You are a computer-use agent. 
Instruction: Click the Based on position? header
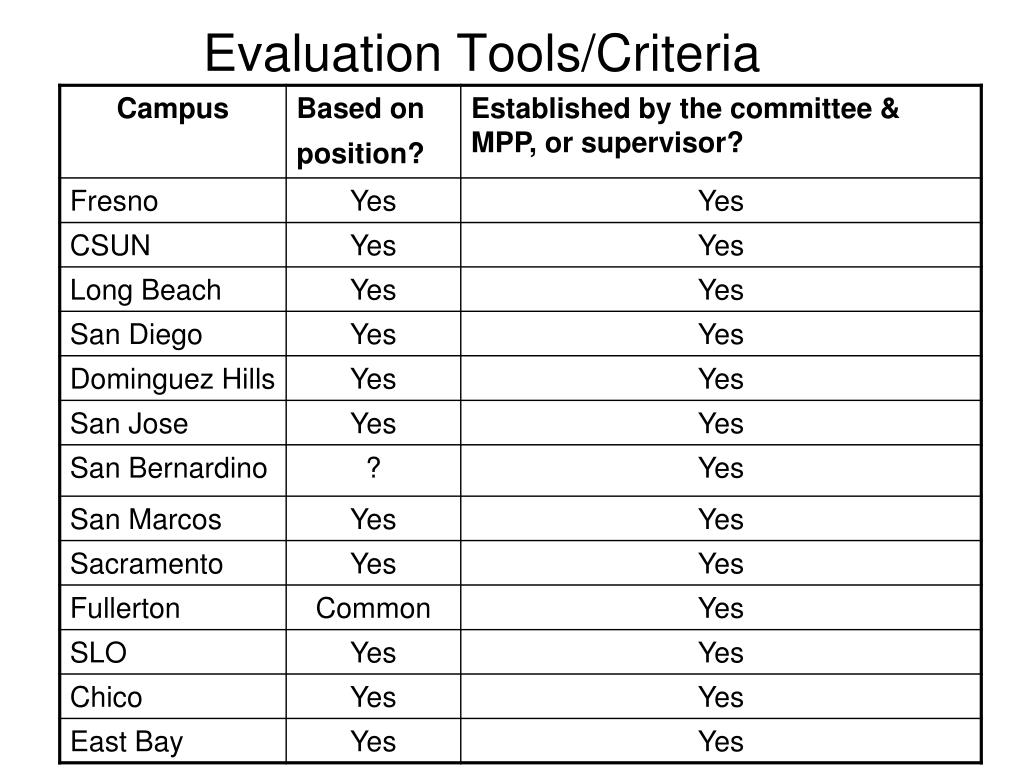tap(361, 130)
